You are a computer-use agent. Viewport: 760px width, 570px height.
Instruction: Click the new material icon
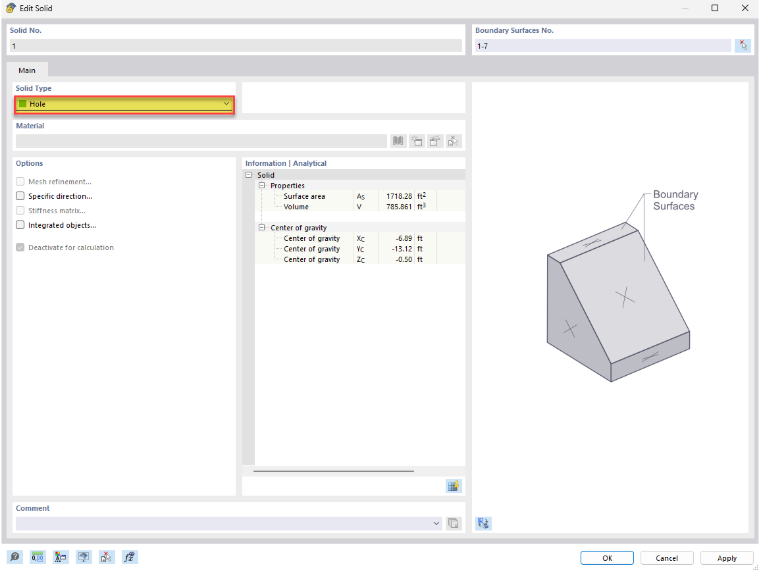point(416,141)
